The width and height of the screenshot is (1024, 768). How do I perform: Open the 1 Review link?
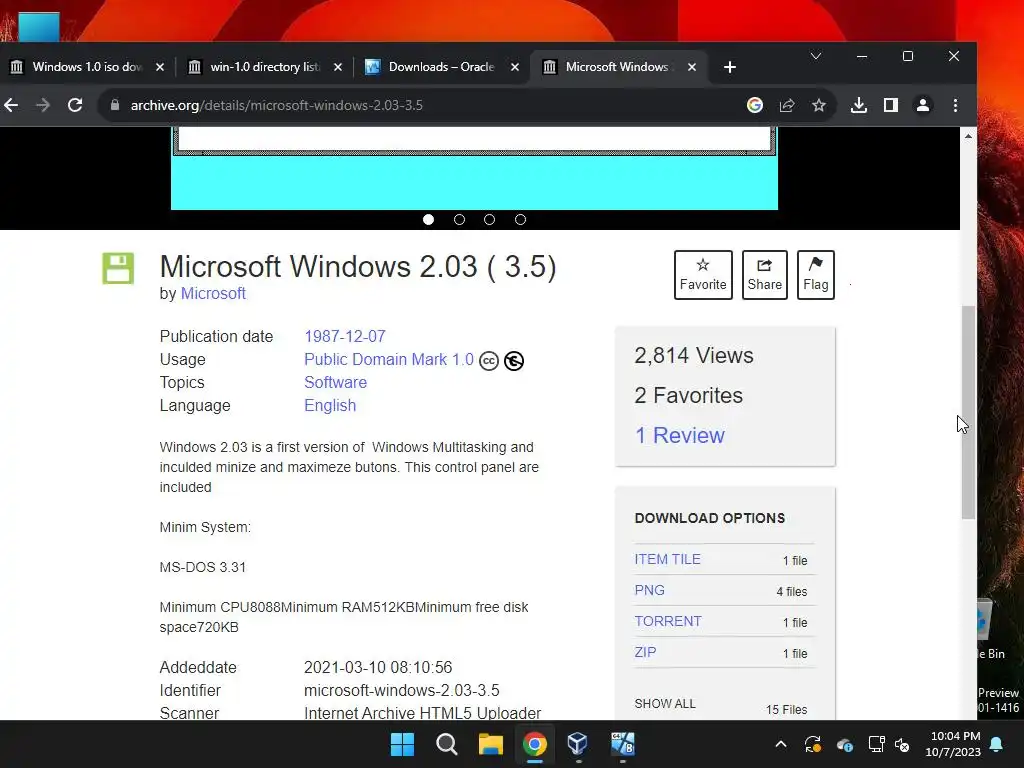click(680, 436)
